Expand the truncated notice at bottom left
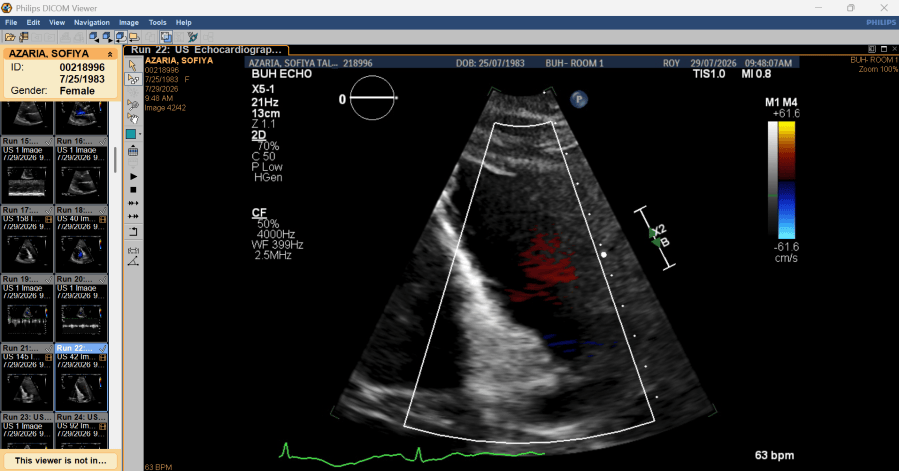The width and height of the screenshot is (899, 471). tap(61, 460)
